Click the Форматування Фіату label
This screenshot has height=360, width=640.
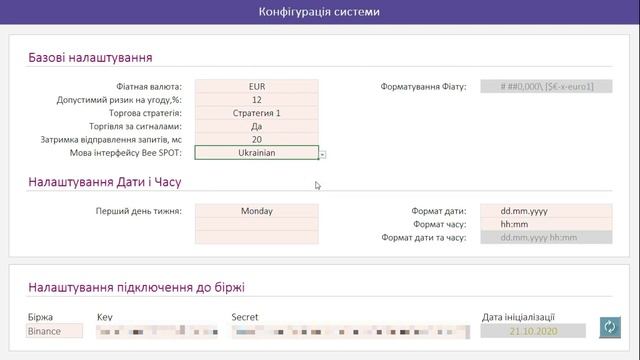point(423,87)
